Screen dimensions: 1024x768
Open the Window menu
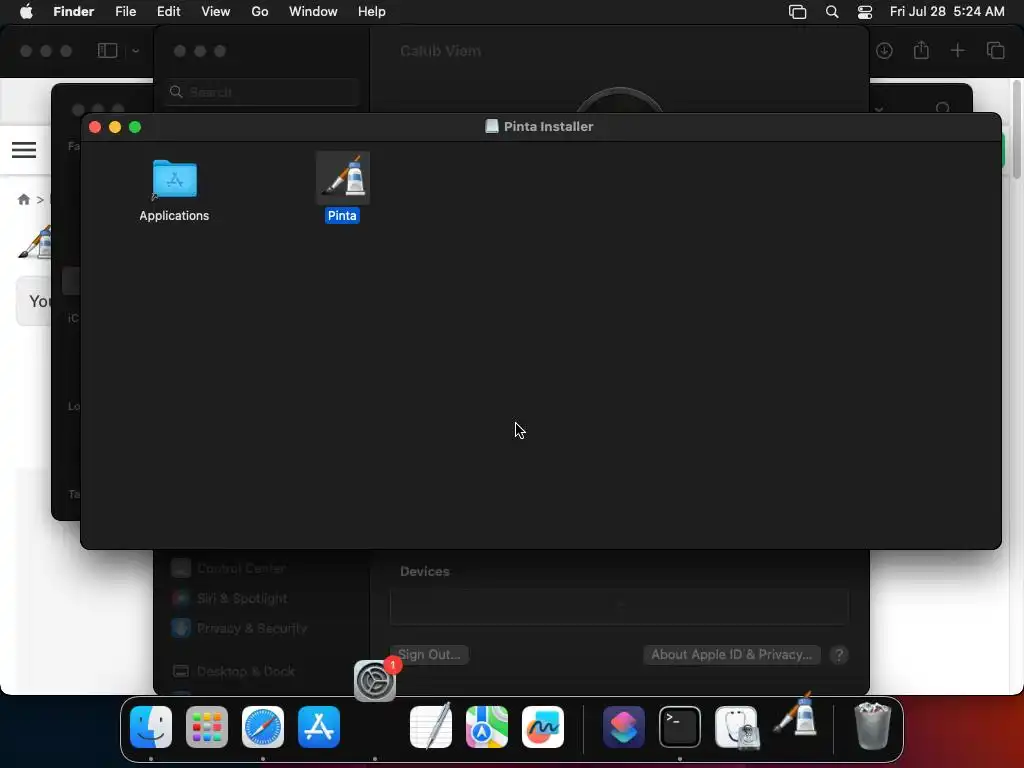tap(313, 12)
